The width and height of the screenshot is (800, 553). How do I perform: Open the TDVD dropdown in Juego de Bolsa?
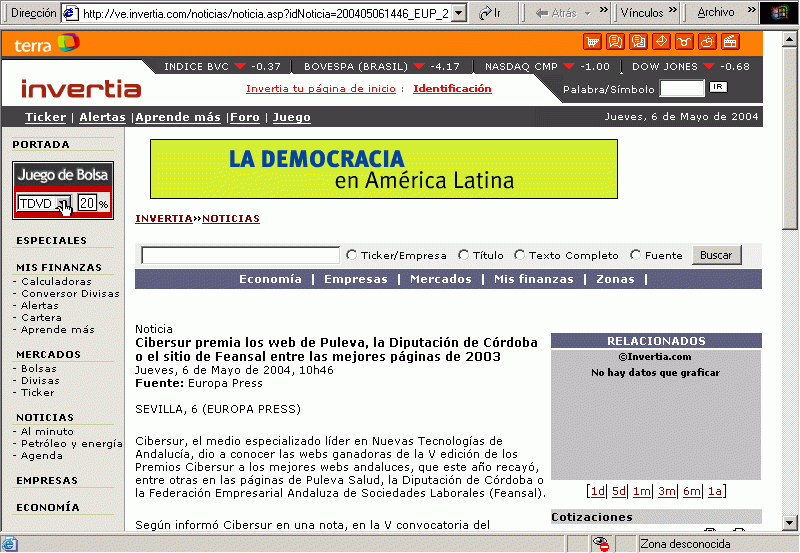[64, 204]
